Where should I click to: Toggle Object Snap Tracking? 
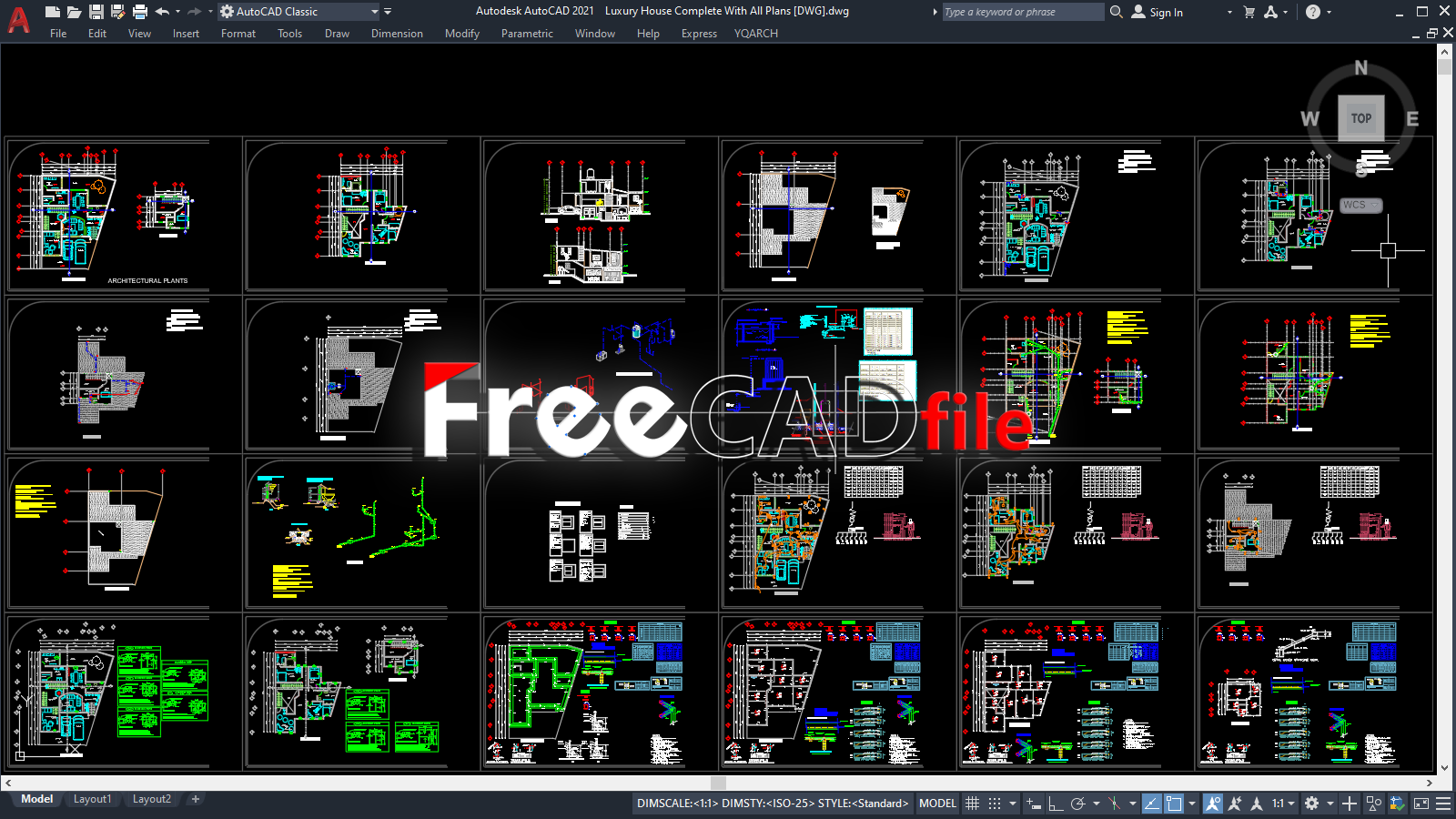tap(1151, 804)
